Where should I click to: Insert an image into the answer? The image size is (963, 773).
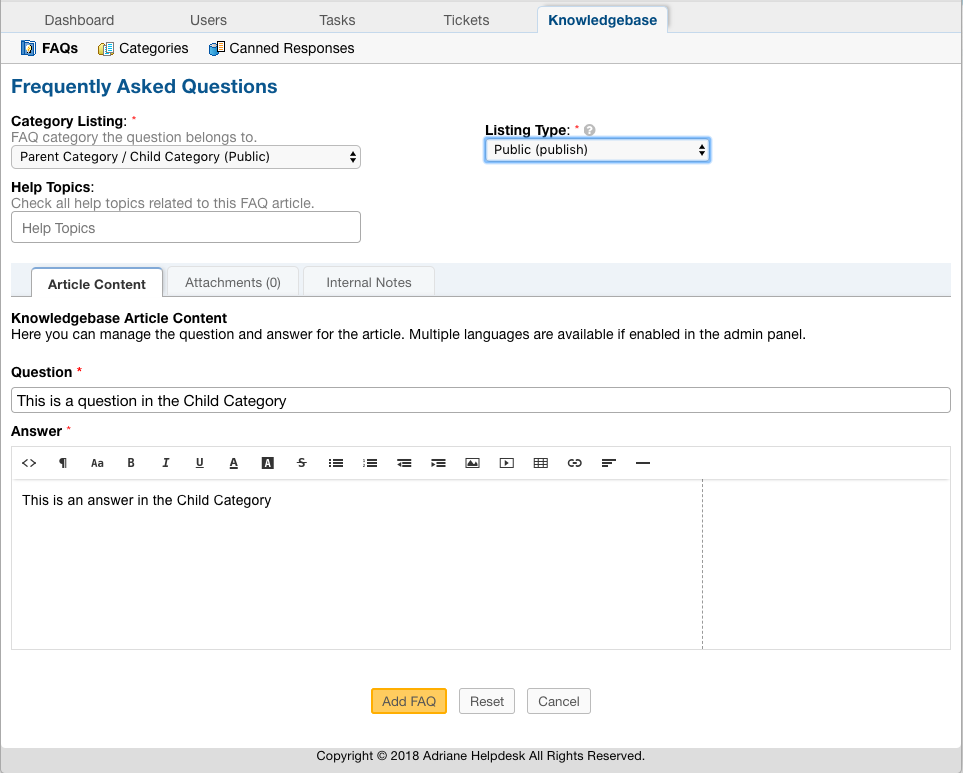point(472,463)
